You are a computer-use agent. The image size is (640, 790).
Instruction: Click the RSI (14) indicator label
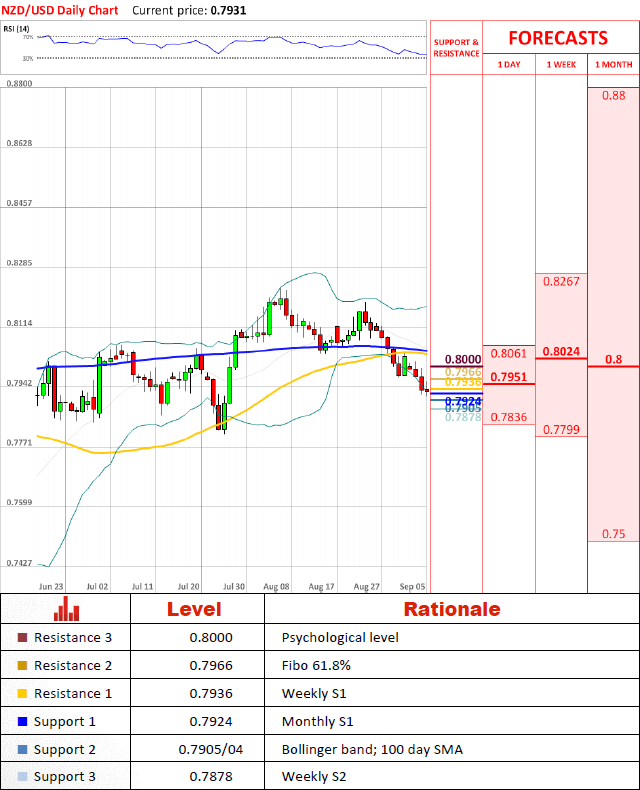tap(16, 29)
